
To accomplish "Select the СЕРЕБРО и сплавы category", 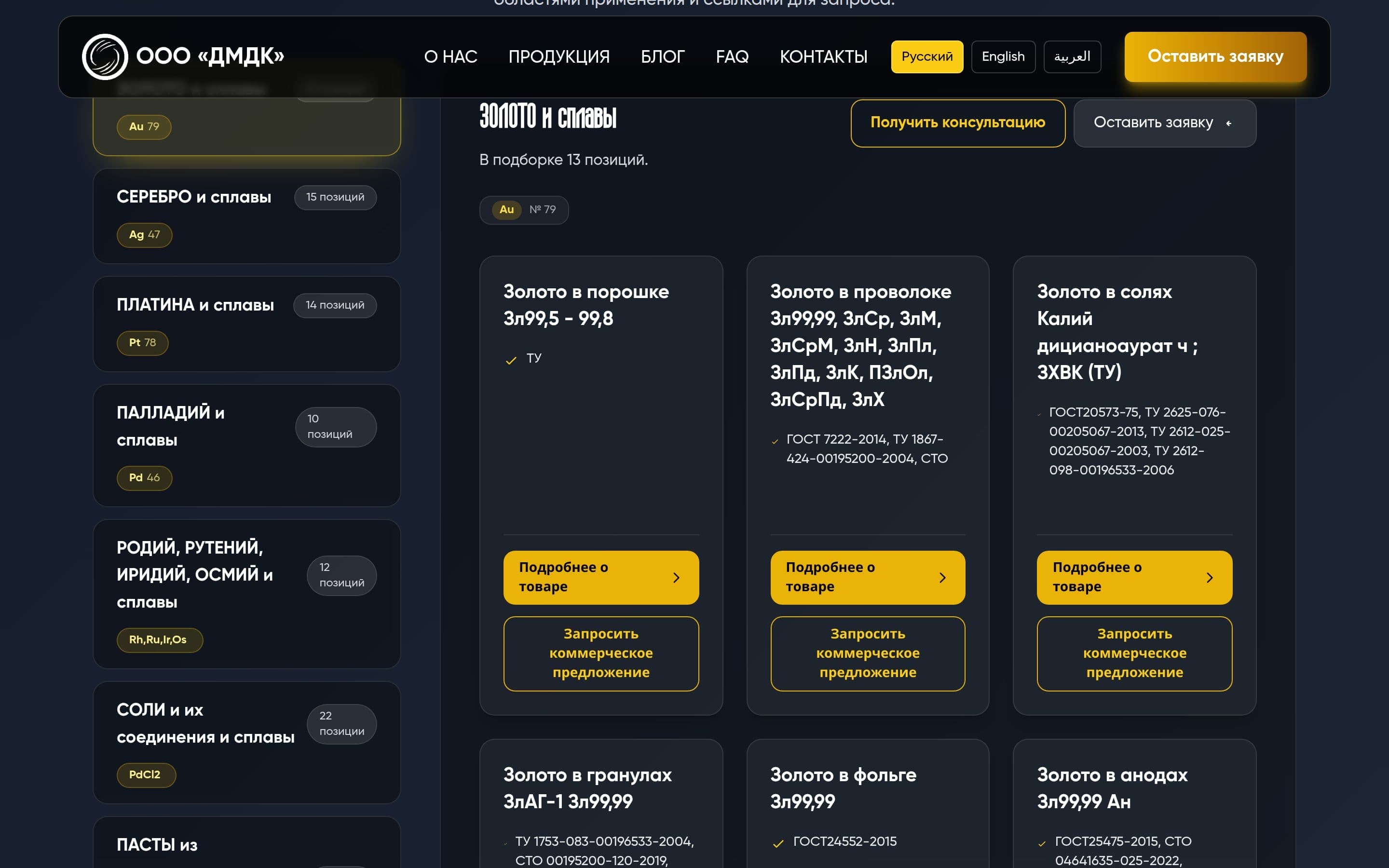I will (x=246, y=216).
